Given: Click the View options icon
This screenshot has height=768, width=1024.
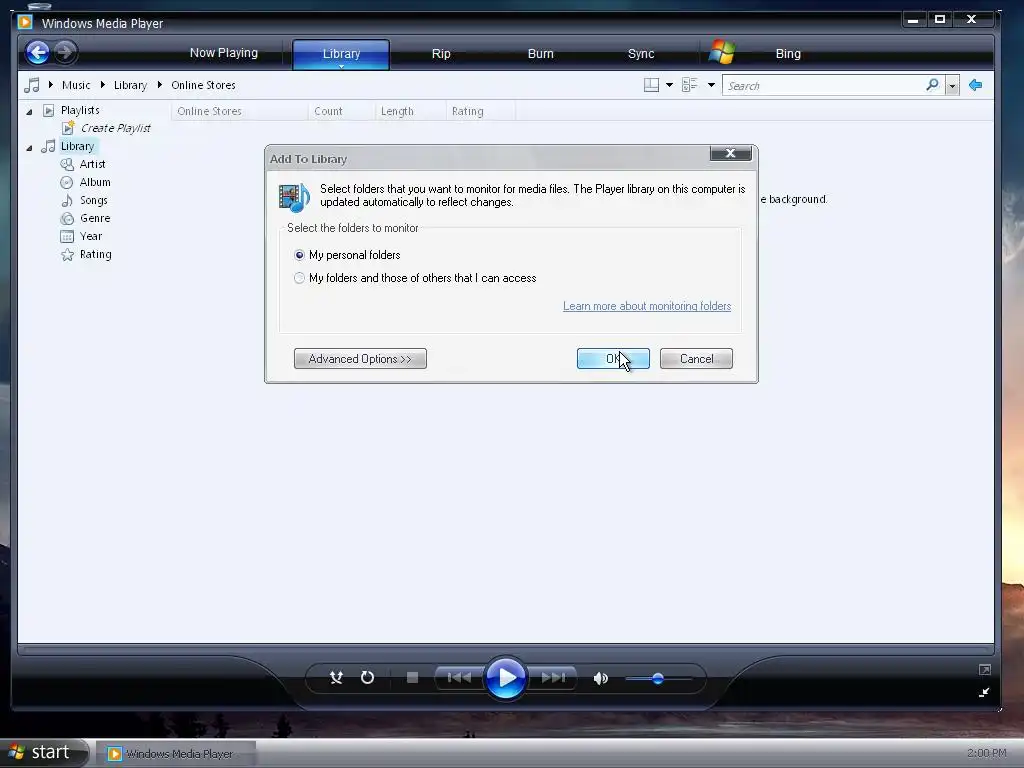Looking at the screenshot, I should (690, 86).
